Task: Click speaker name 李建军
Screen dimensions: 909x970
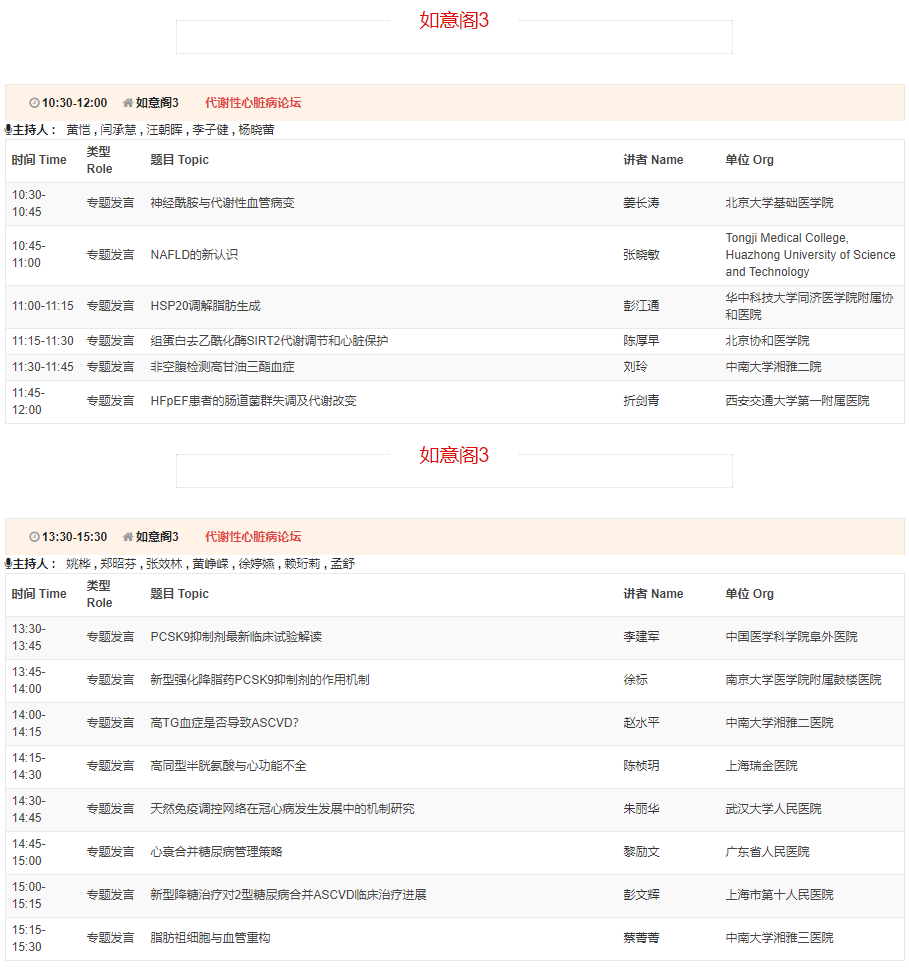Action: coord(641,637)
